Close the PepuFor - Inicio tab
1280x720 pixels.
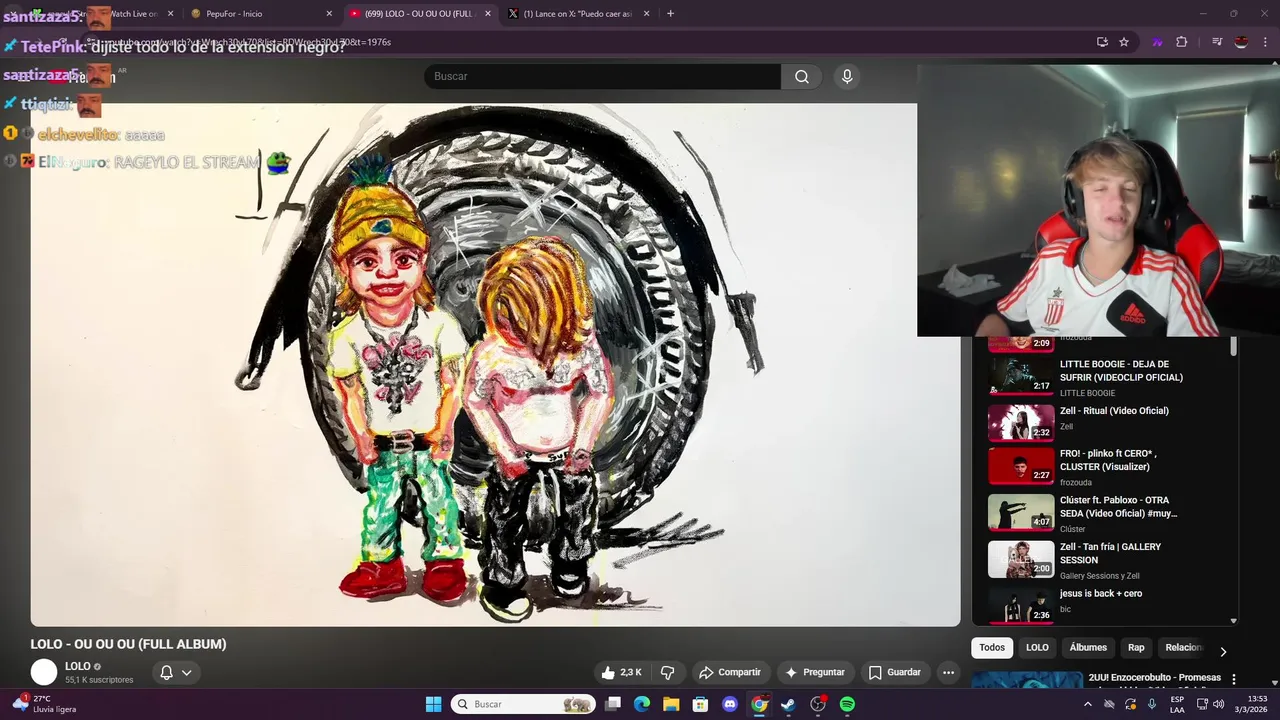pos(329,14)
